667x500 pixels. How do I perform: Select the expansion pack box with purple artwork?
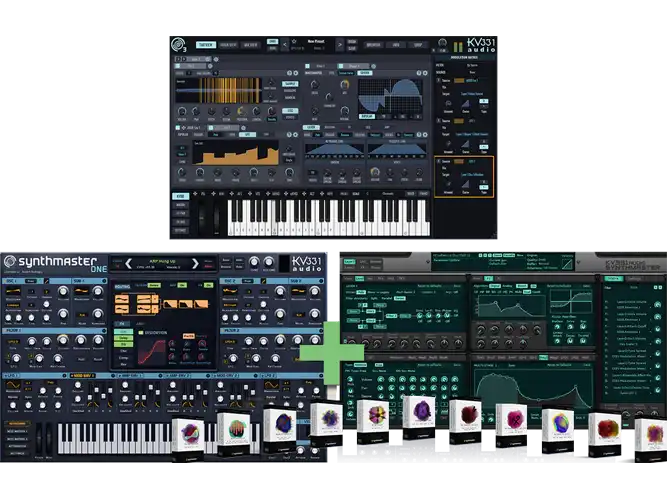pyautogui.click(x=419, y=417)
